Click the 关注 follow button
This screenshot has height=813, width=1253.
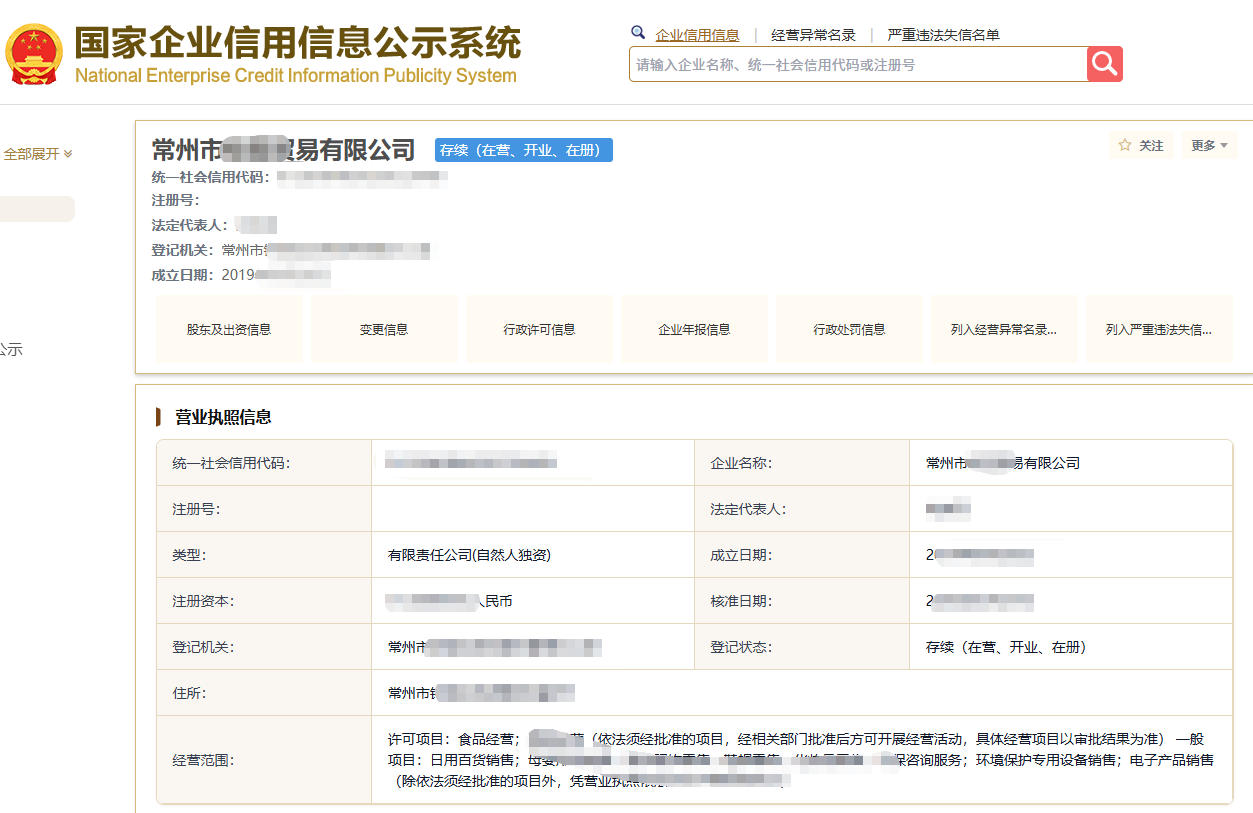pos(1141,145)
